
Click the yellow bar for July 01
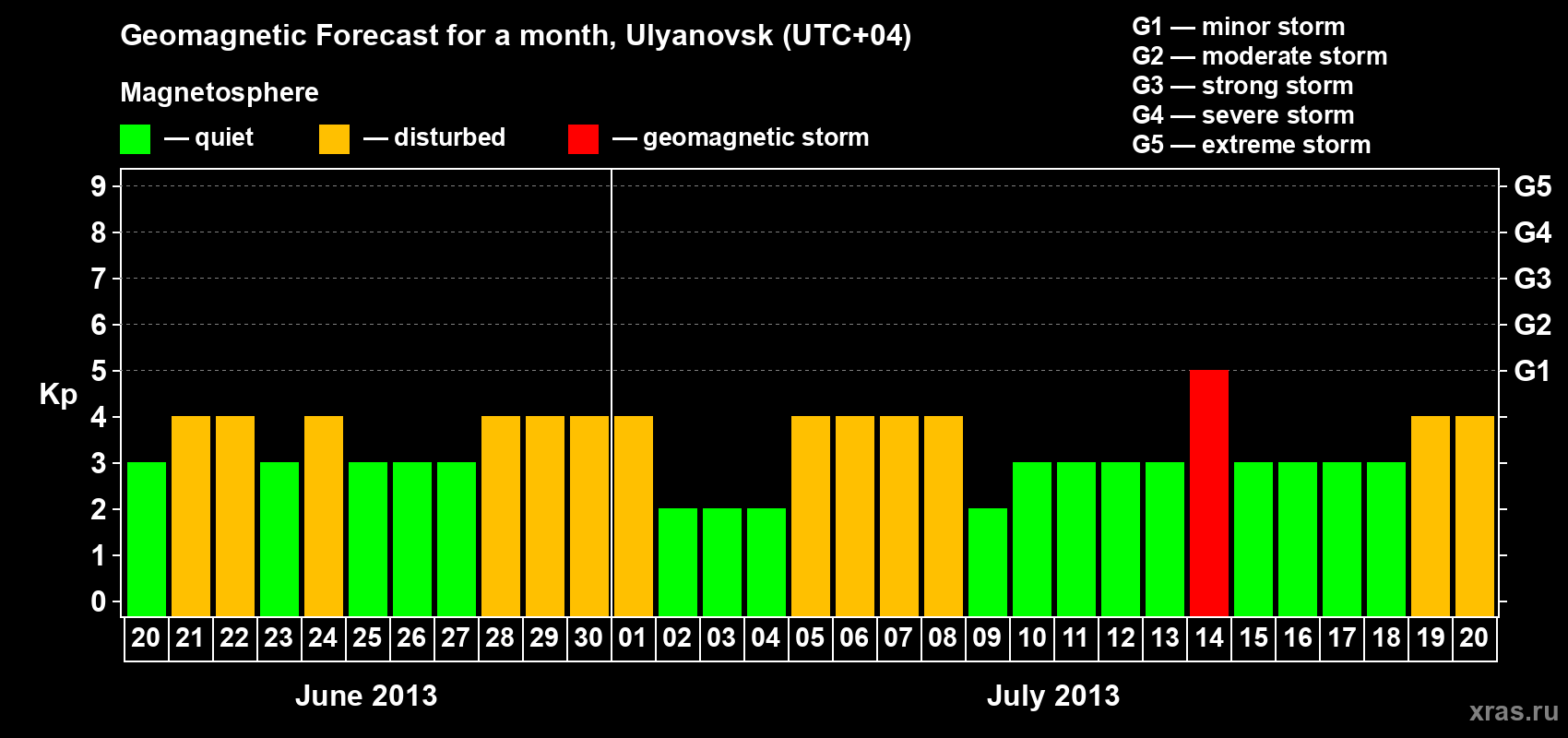[634, 516]
